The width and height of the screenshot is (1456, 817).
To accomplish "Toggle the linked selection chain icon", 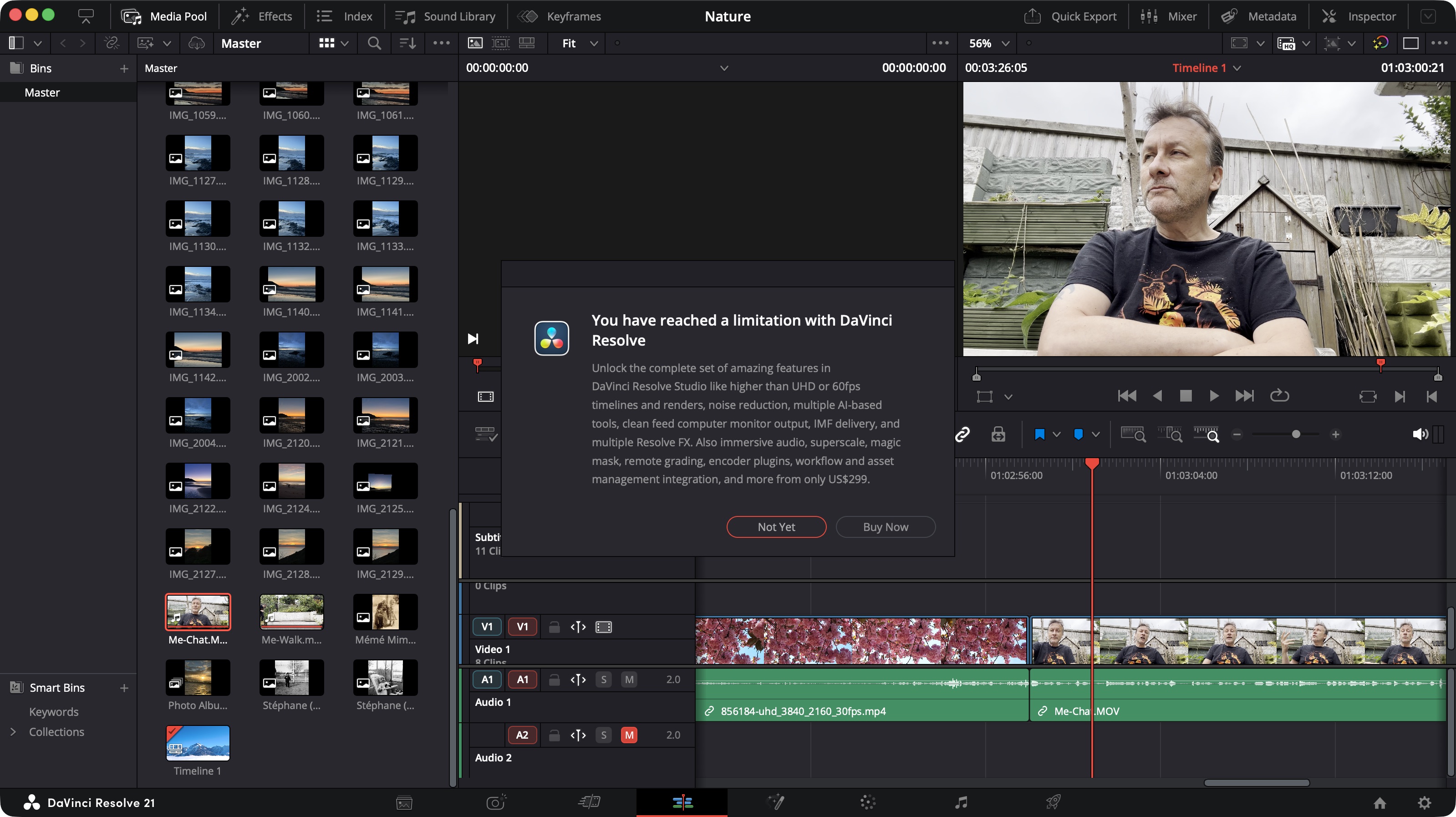I will click(x=962, y=434).
